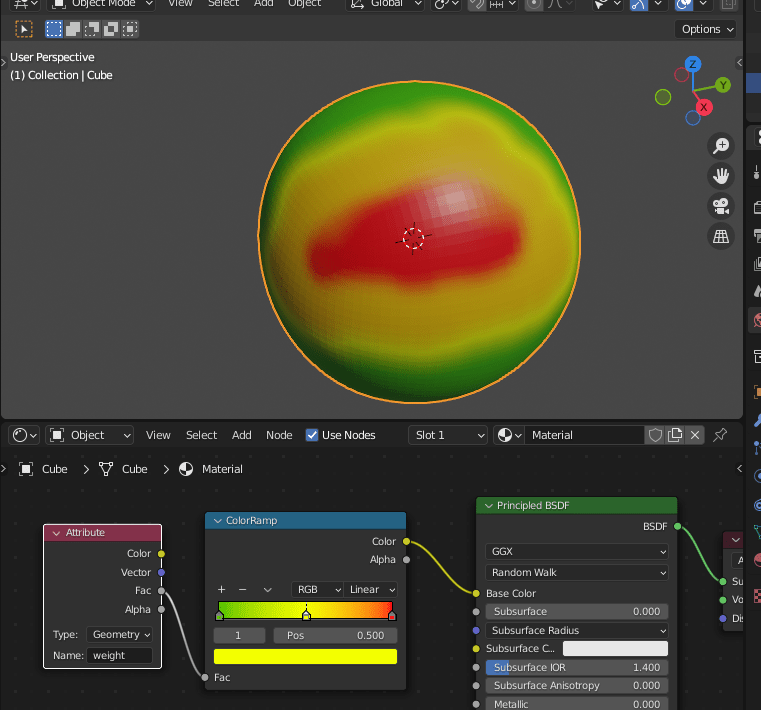The image size is (761, 710).
Task: Open the View menu in node editor
Action: tap(158, 435)
